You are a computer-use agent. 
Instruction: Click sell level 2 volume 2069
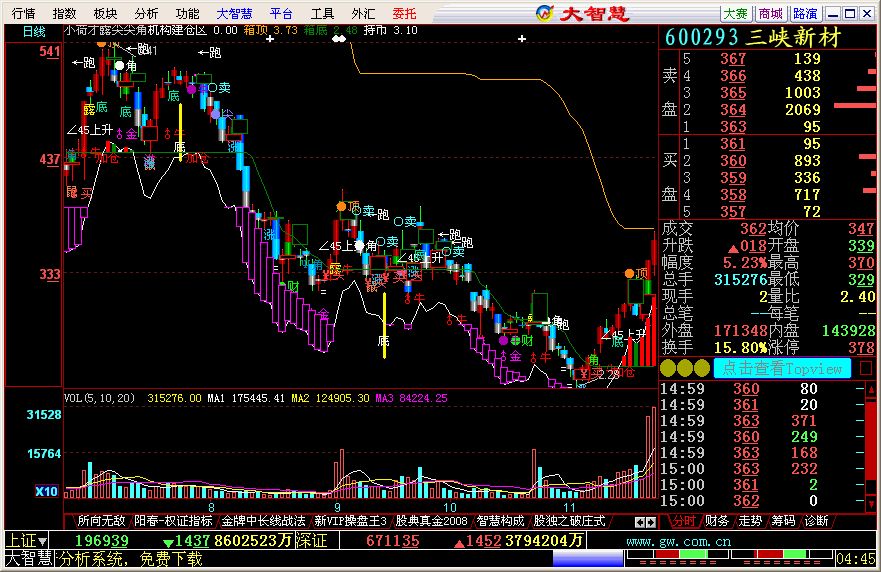(x=803, y=110)
